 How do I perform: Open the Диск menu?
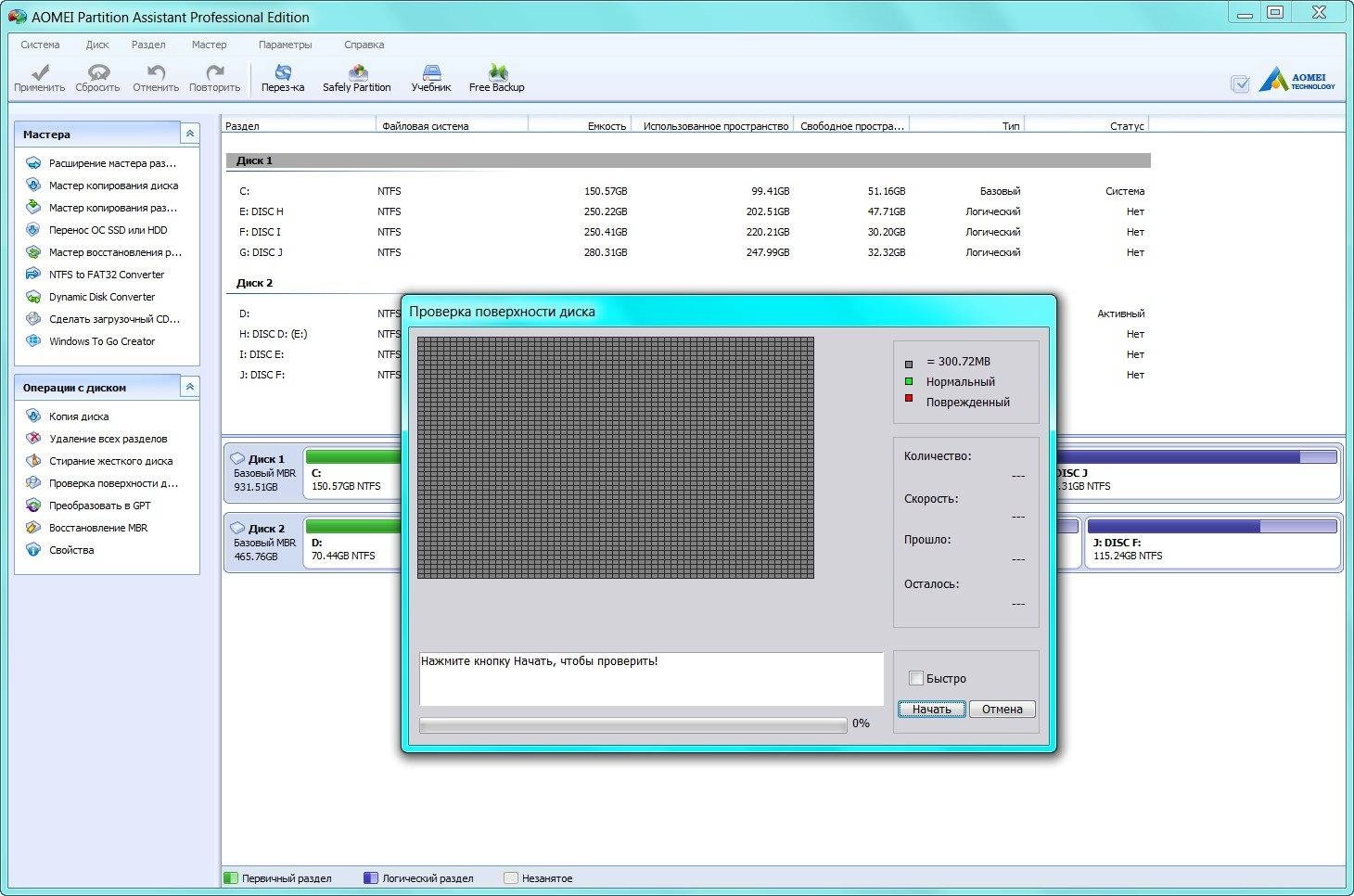pyautogui.click(x=97, y=45)
